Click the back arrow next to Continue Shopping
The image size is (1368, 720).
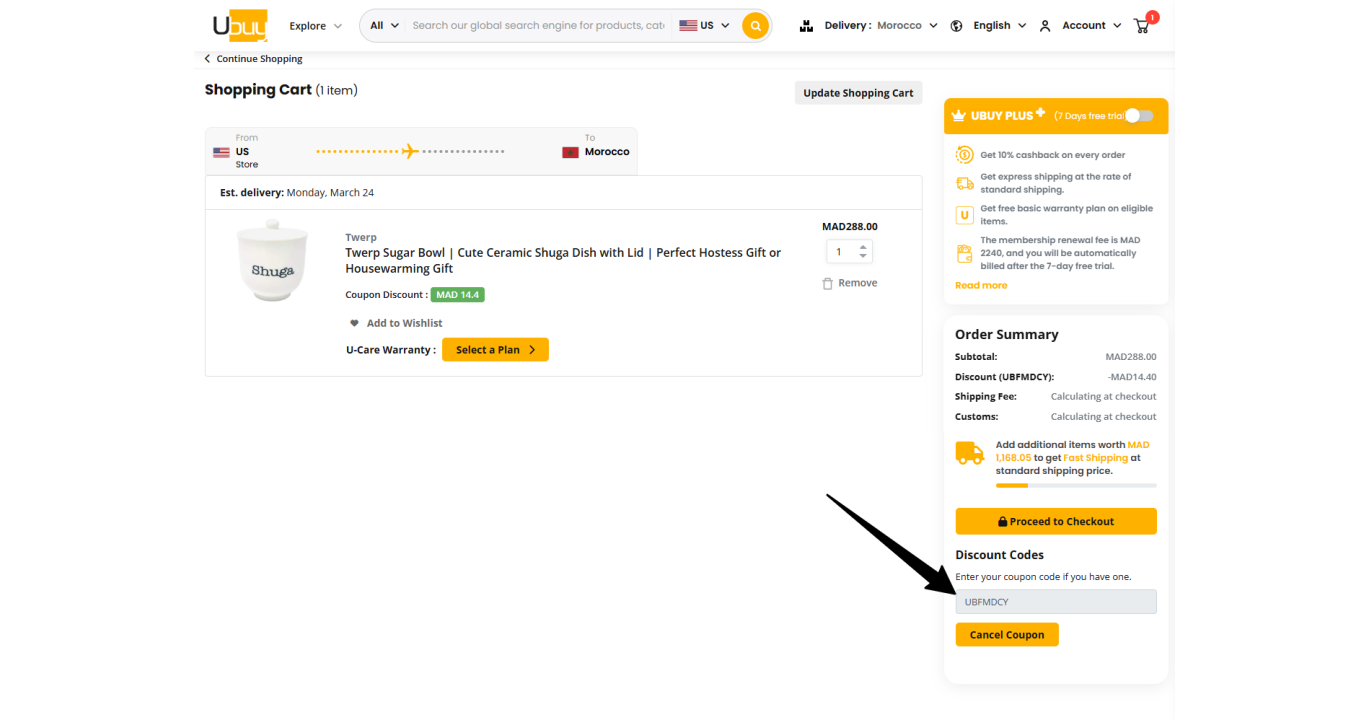tap(207, 59)
